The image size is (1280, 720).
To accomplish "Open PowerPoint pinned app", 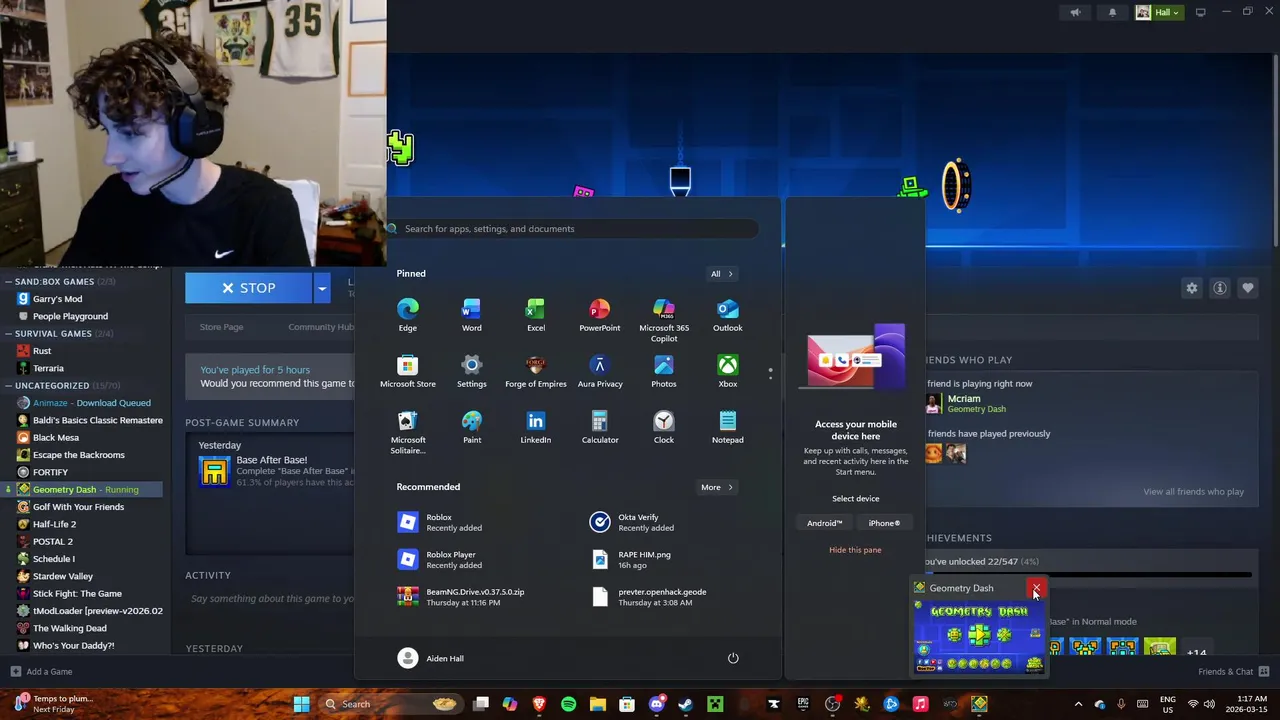I will tap(599, 315).
